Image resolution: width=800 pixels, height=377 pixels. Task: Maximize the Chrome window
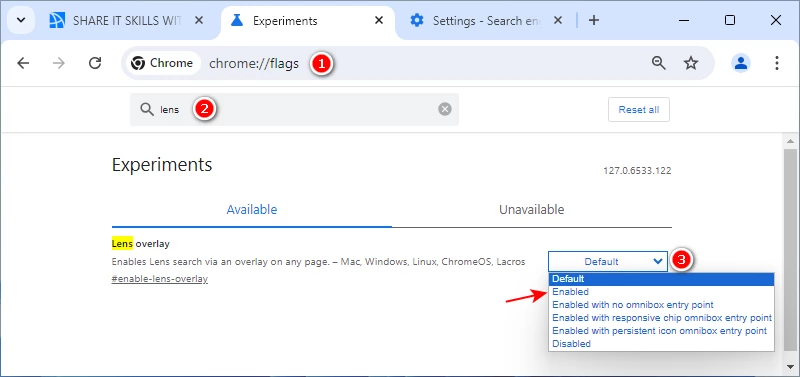730,20
